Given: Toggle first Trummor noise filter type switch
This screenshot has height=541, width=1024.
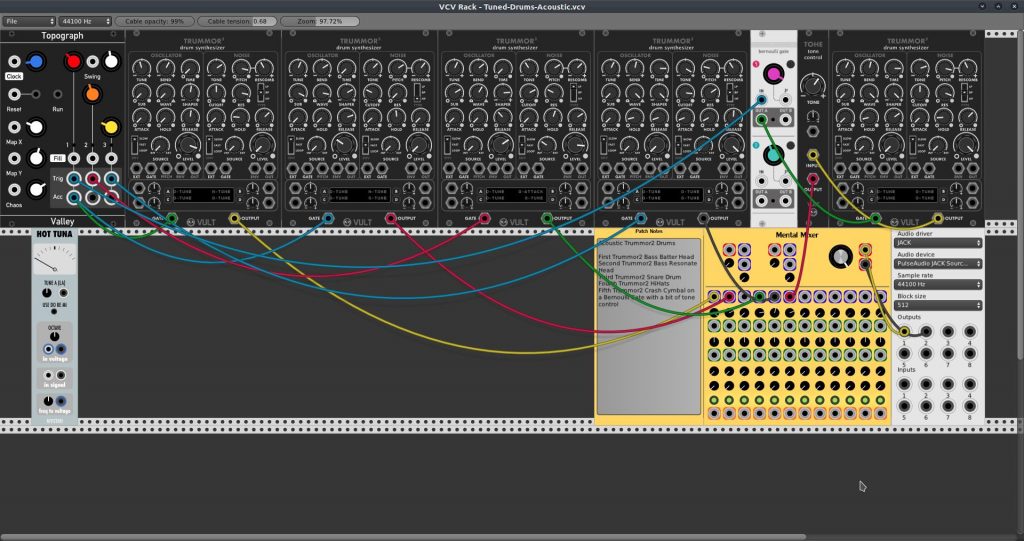Looking at the screenshot, I should (x=261, y=91).
